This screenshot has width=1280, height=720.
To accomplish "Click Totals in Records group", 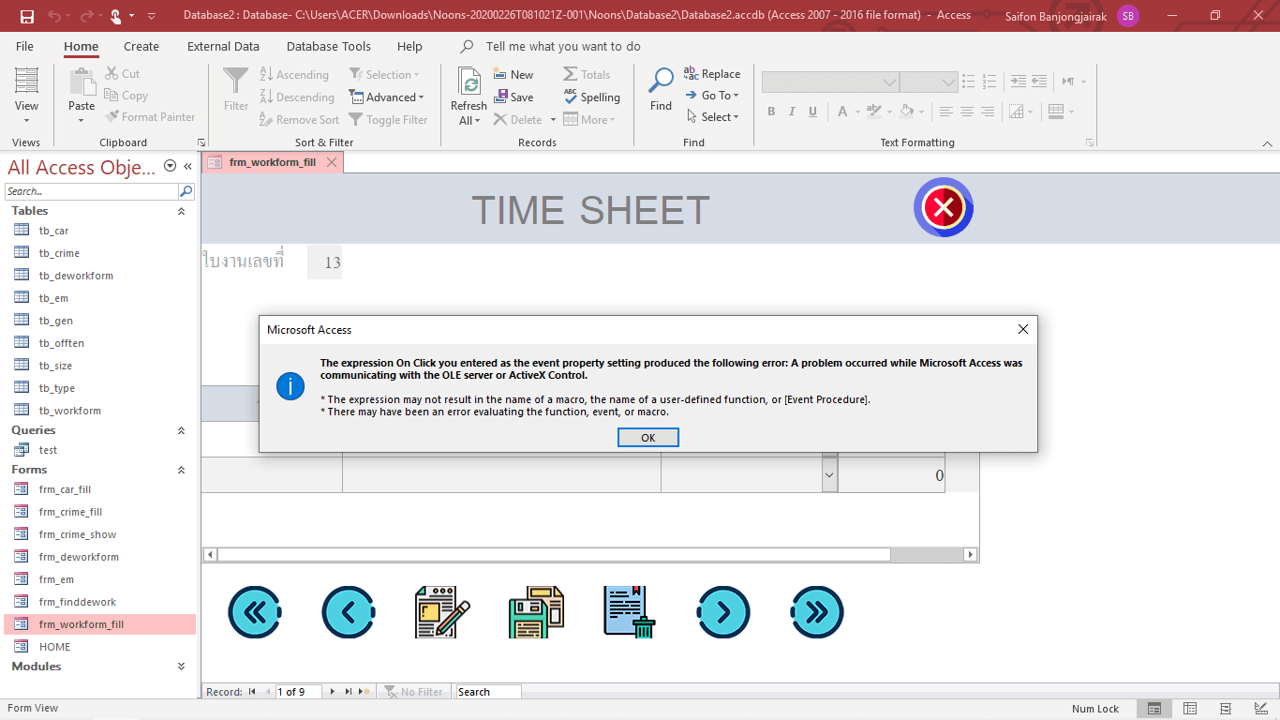I will point(587,75).
